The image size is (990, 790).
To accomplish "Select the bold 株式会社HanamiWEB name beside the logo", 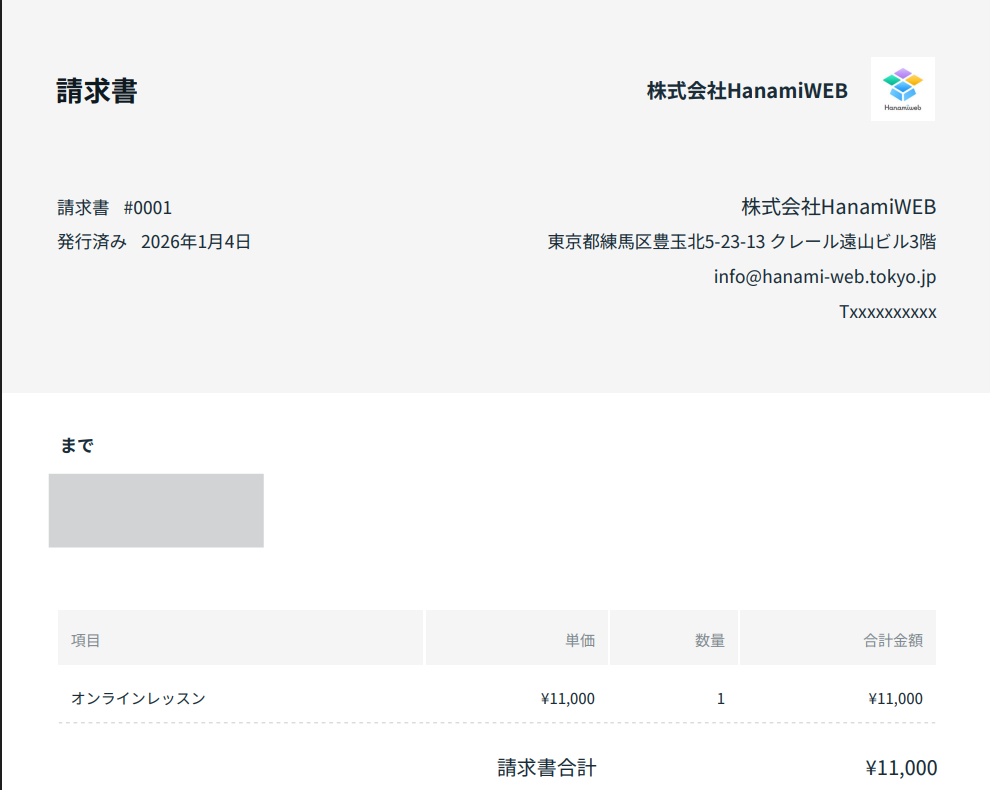I will pos(747,91).
